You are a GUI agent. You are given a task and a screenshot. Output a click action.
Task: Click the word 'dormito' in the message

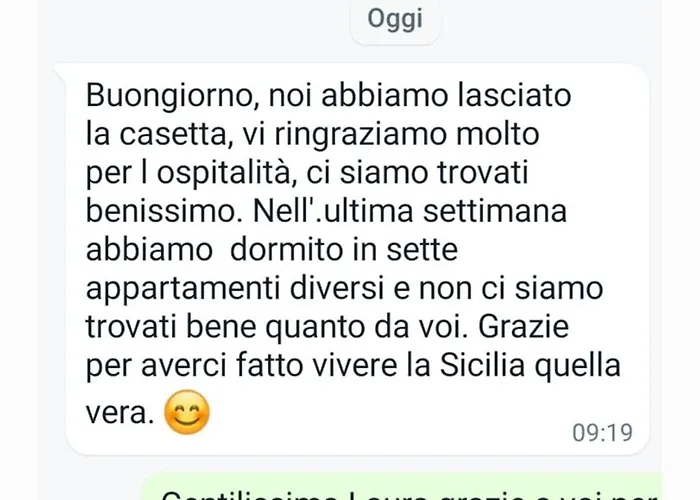click(x=288, y=250)
